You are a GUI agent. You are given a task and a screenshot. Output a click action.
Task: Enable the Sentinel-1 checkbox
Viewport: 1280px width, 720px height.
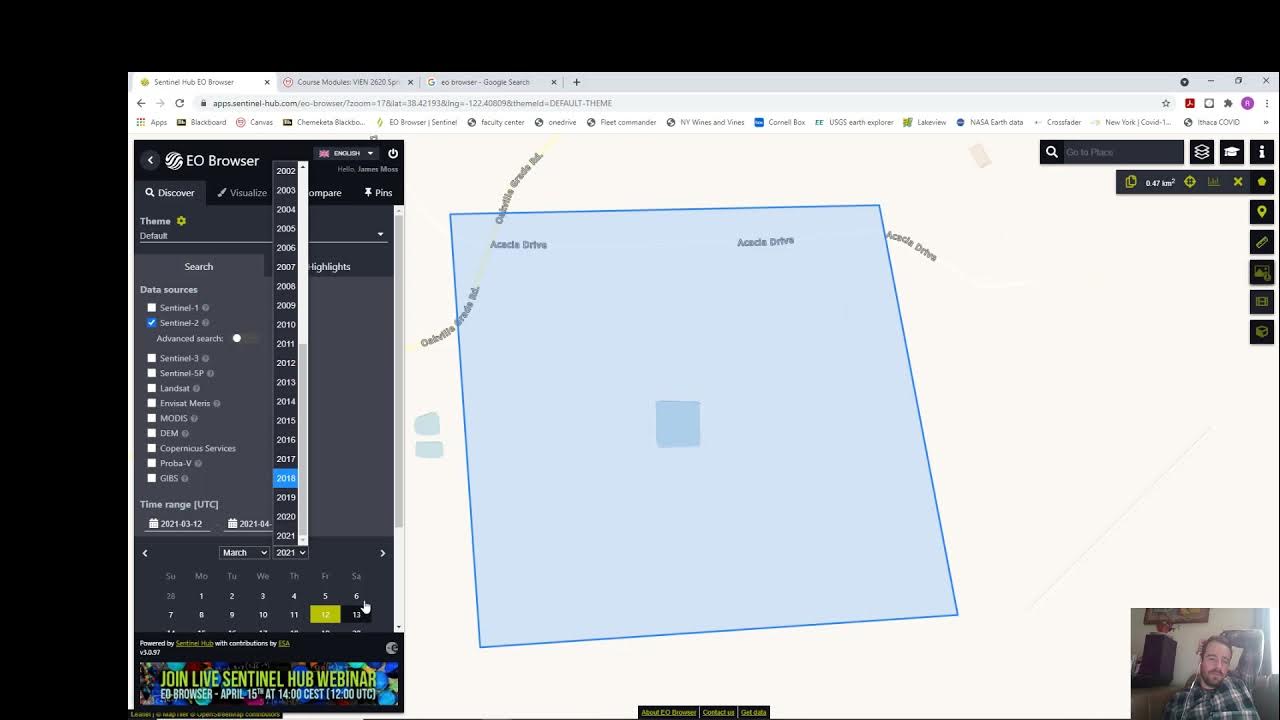[x=152, y=308]
